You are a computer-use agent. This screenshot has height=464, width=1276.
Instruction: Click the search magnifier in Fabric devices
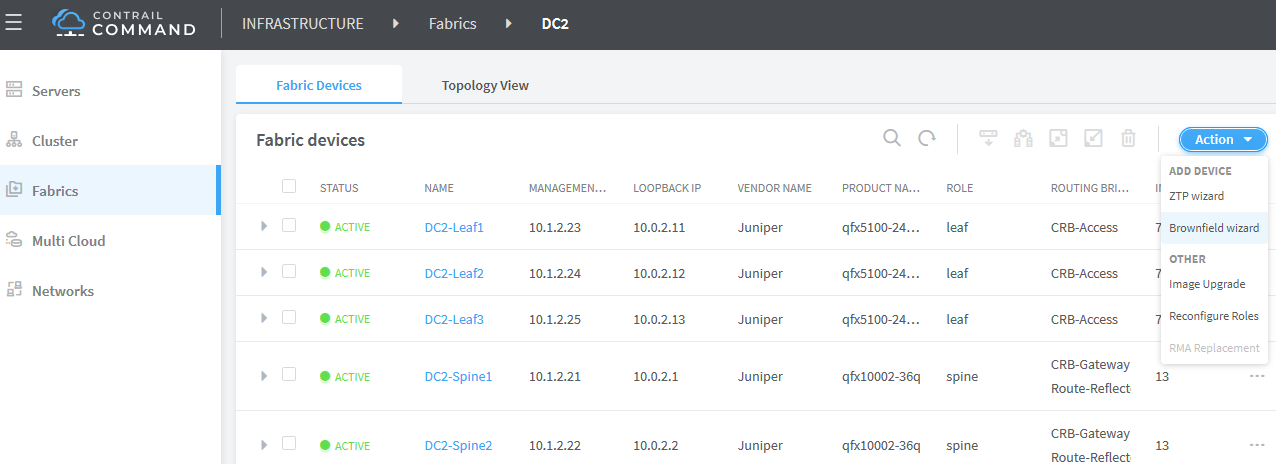[892, 139]
